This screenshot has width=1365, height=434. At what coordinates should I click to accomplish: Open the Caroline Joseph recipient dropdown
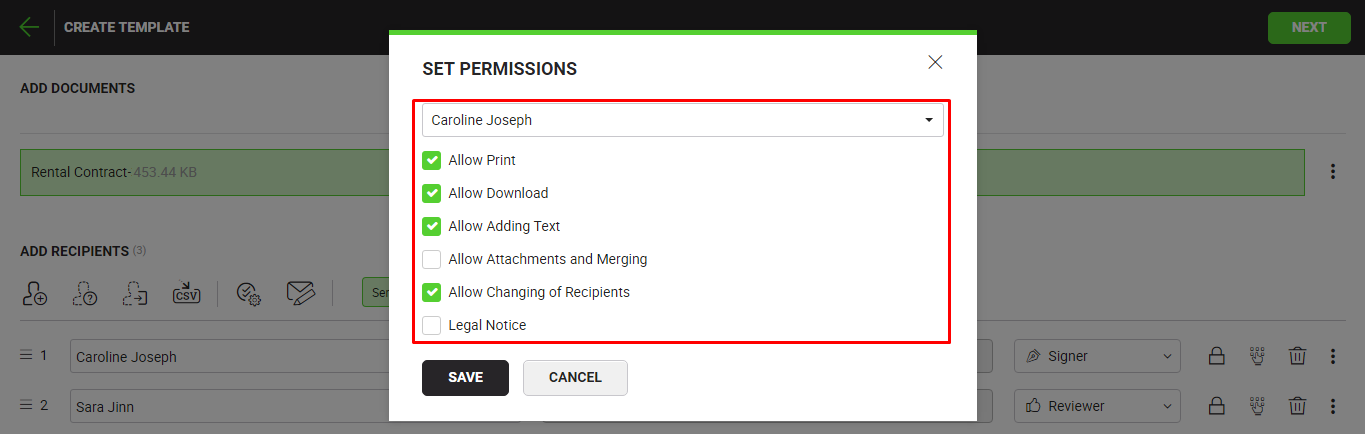coord(682,120)
